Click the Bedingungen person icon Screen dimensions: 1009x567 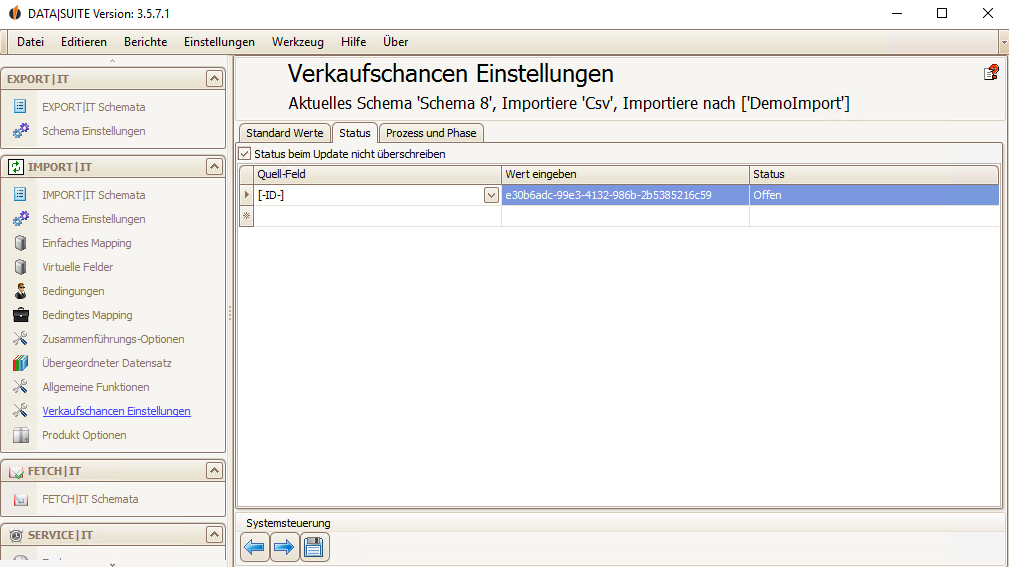(21, 291)
